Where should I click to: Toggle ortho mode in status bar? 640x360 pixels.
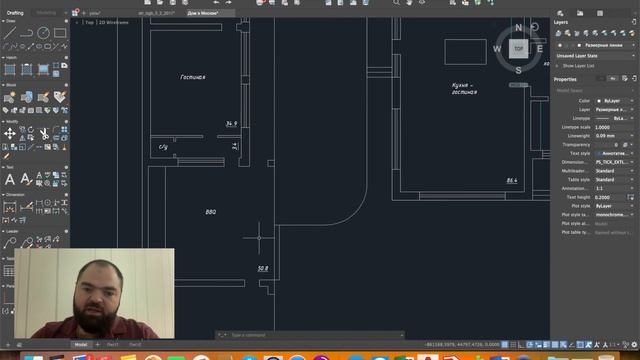pyautogui.click(x=521, y=345)
